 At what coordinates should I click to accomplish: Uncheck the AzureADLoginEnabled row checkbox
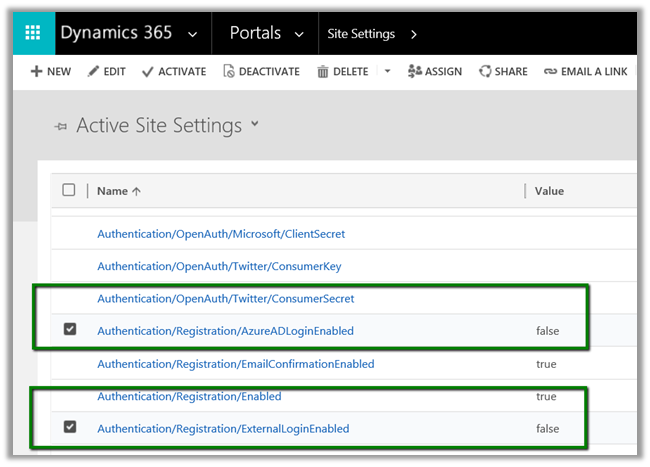point(70,330)
